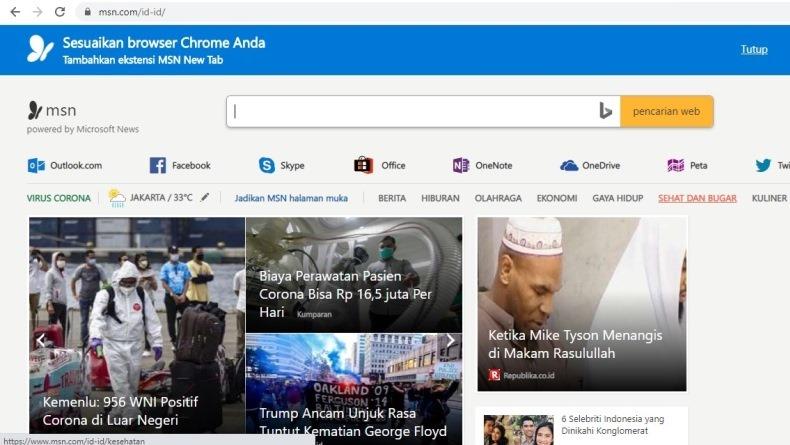The width and height of the screenshot is (790, 445).
Task: Open the Office icon shortcut
Action: click(x=363, y=165)
